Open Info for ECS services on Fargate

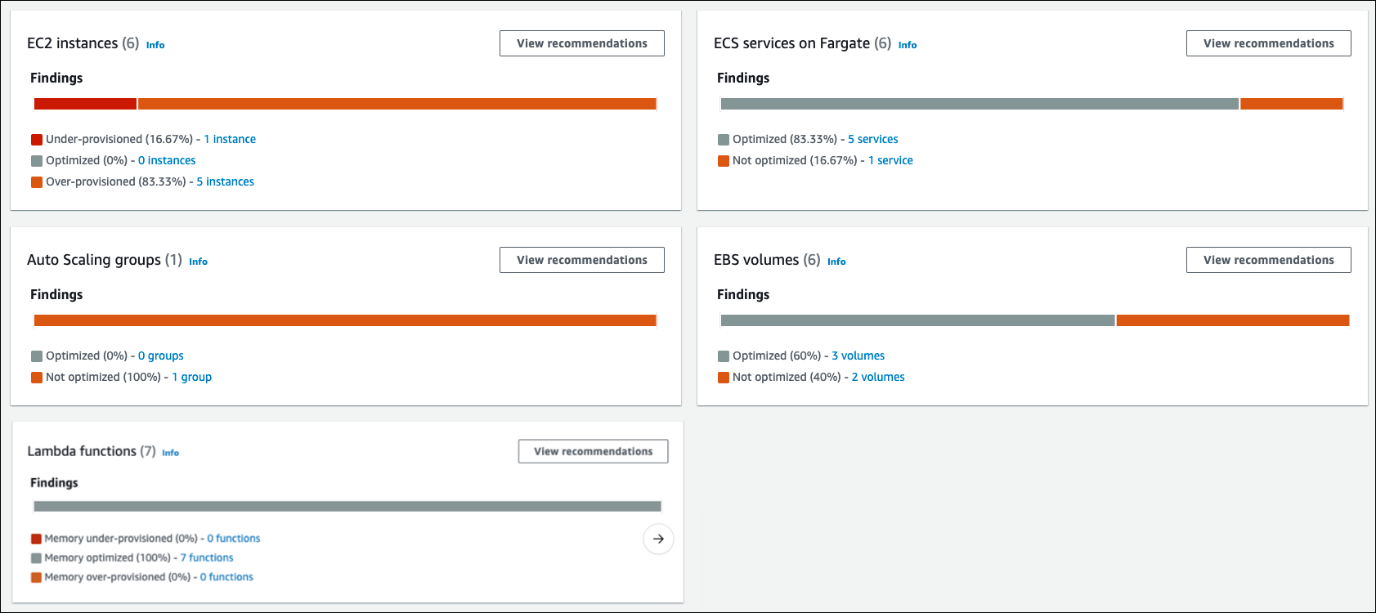(907, 45)
